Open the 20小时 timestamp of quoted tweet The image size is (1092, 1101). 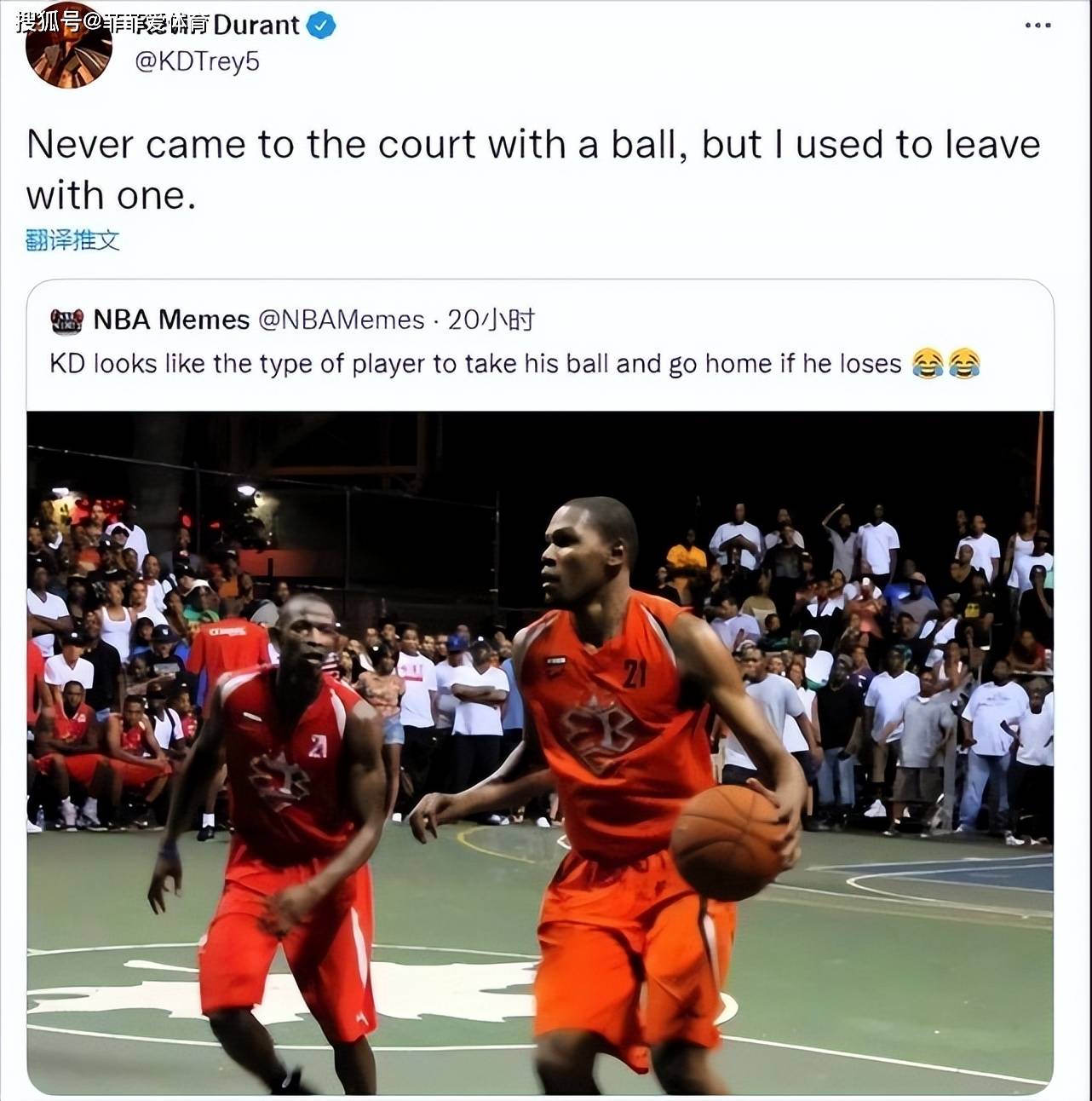(491, 320)
